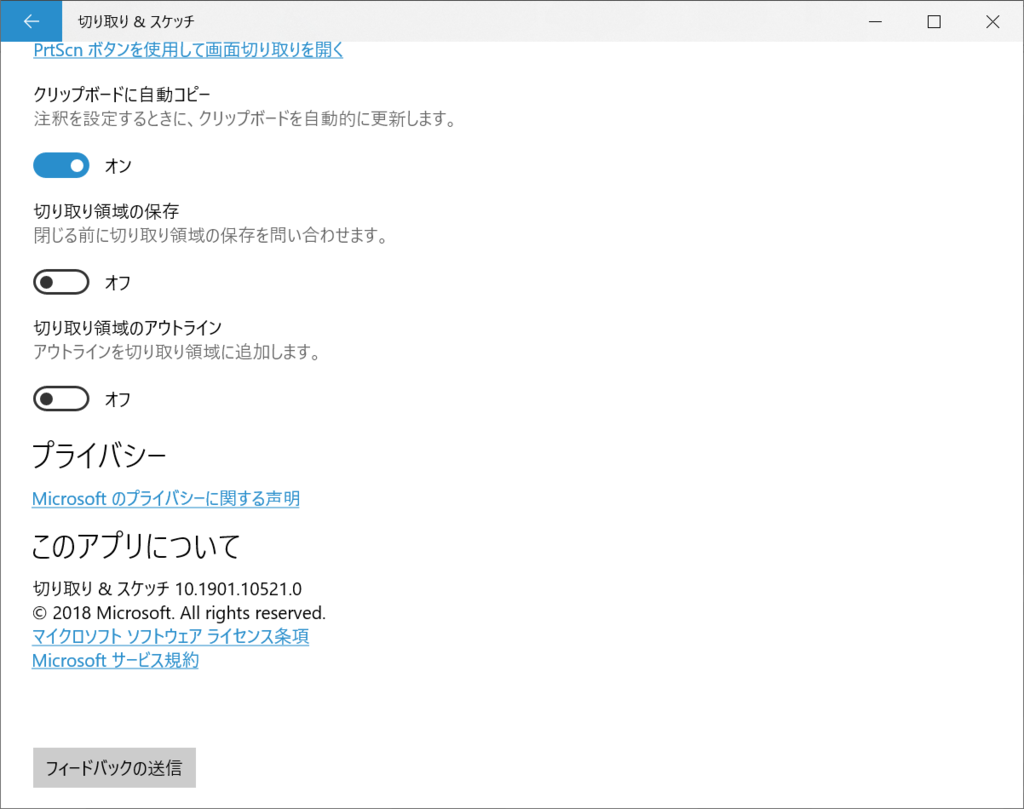Click the オフ label for outline setting
This screenshot has width=1024, height=809.
(x=117, y=399)
